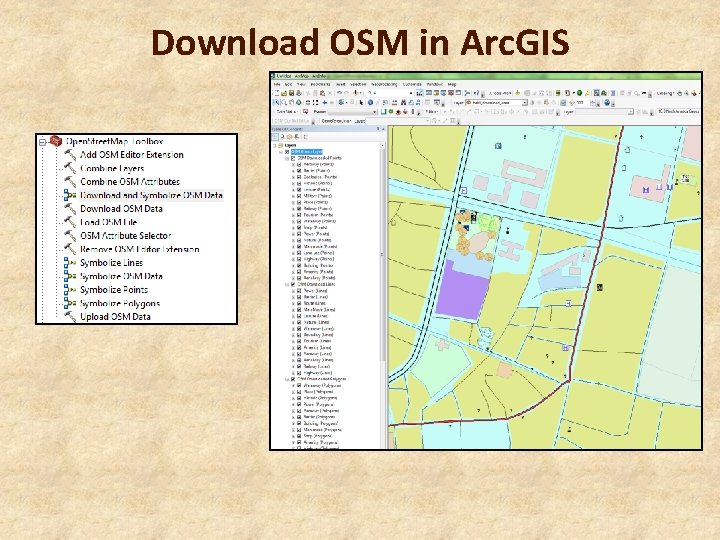Select the Pan hand tool
The height and width of the screenshot is (540, 720).
[x=292, y=102]
